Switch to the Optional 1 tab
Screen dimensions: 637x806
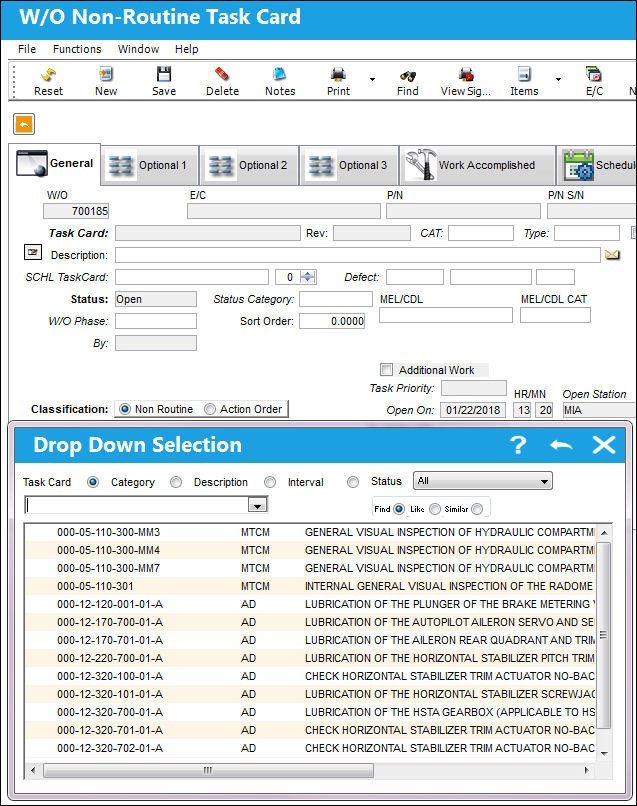point(150,166)
